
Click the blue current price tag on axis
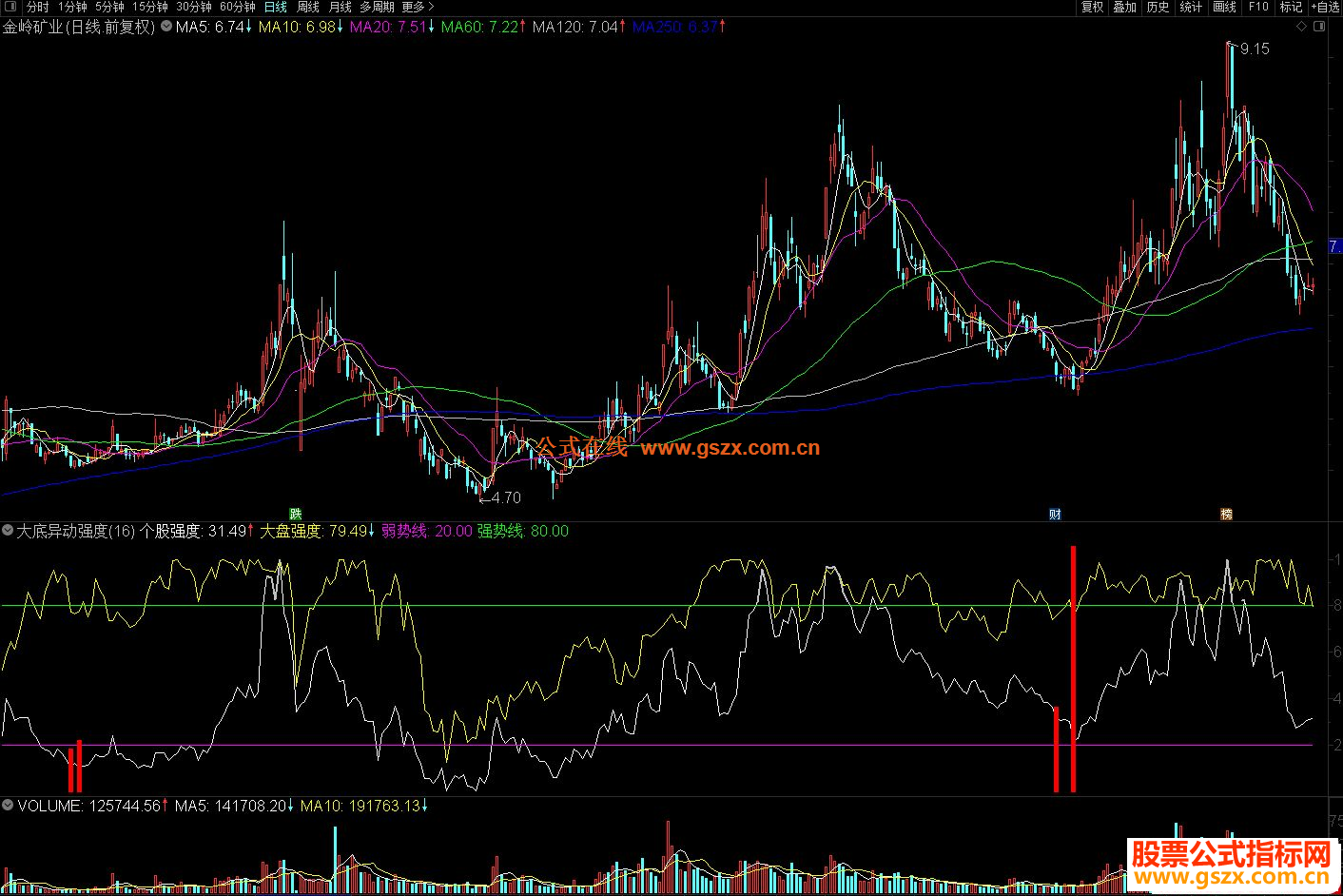point(1335,245)
